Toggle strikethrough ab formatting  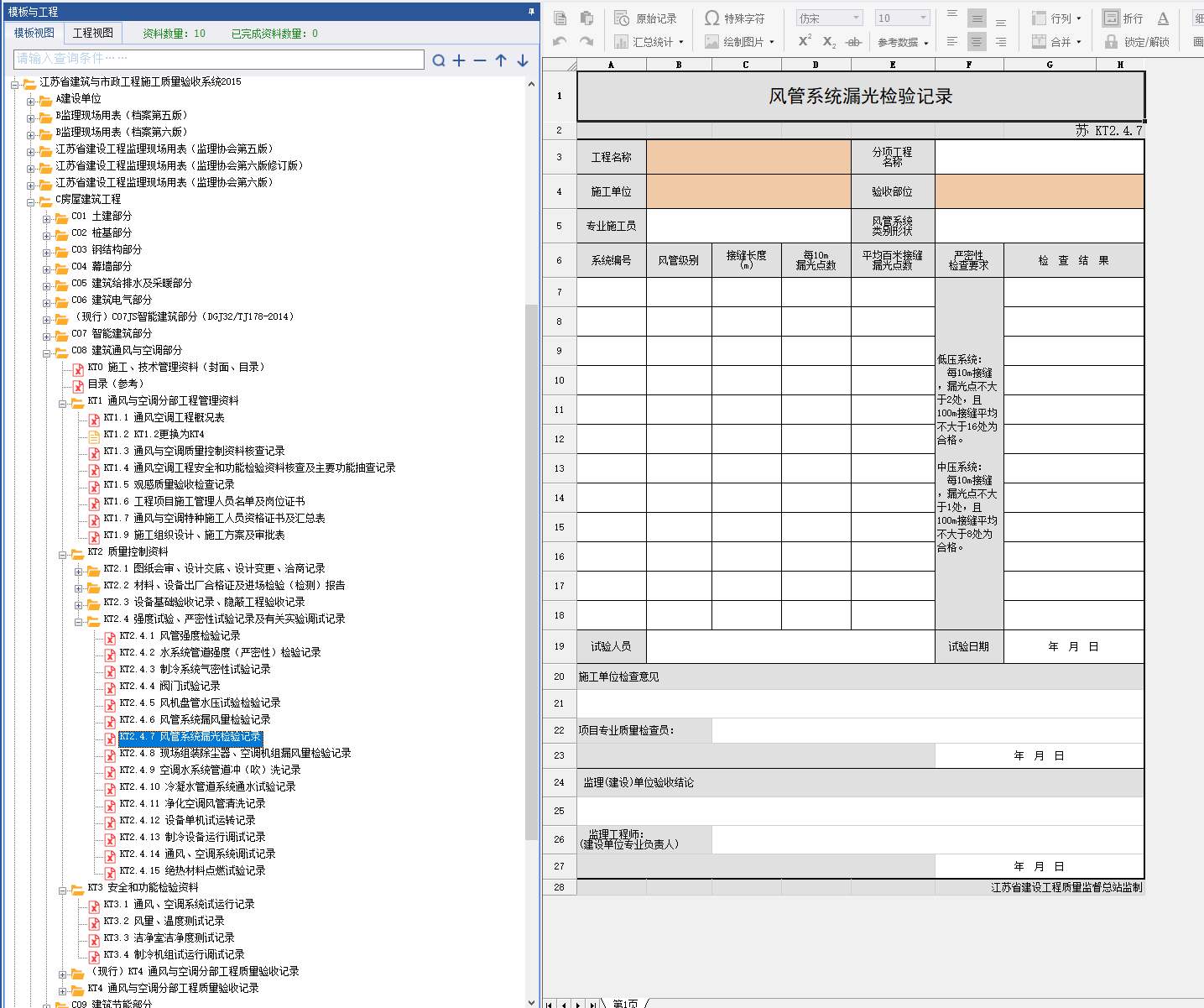pyautogui.click(x=853, y=41)
